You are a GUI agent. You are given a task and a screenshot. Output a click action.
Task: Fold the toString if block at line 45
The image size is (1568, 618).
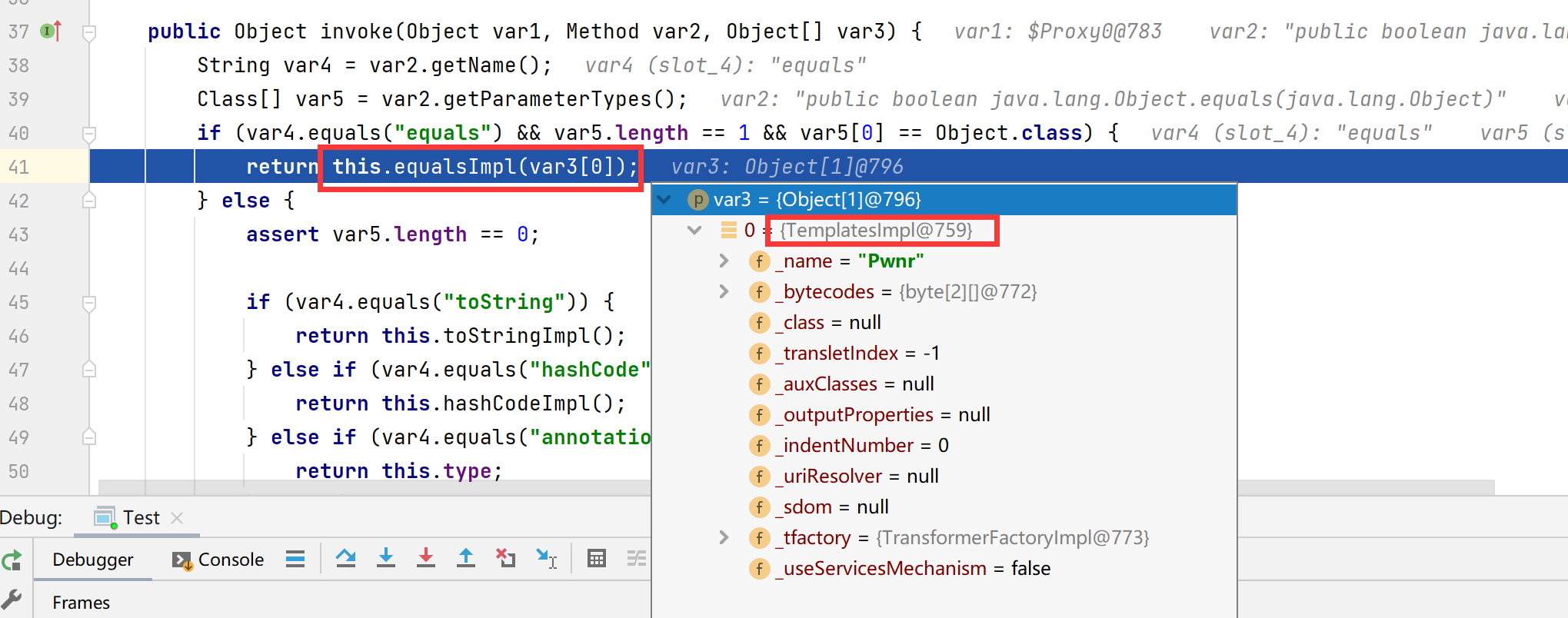click(89, 304)
